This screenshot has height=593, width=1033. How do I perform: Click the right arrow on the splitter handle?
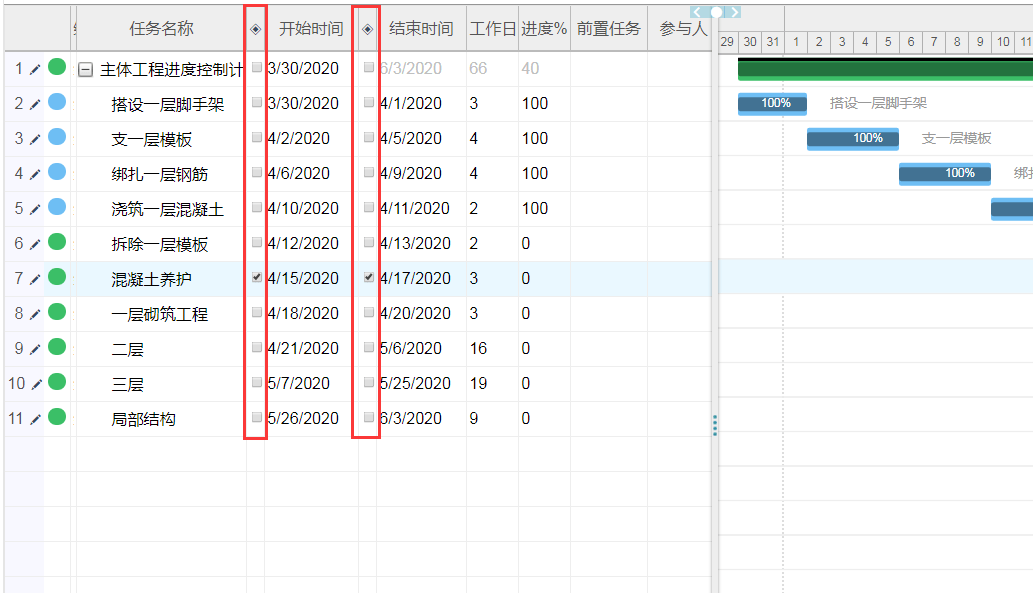[735, 12]
